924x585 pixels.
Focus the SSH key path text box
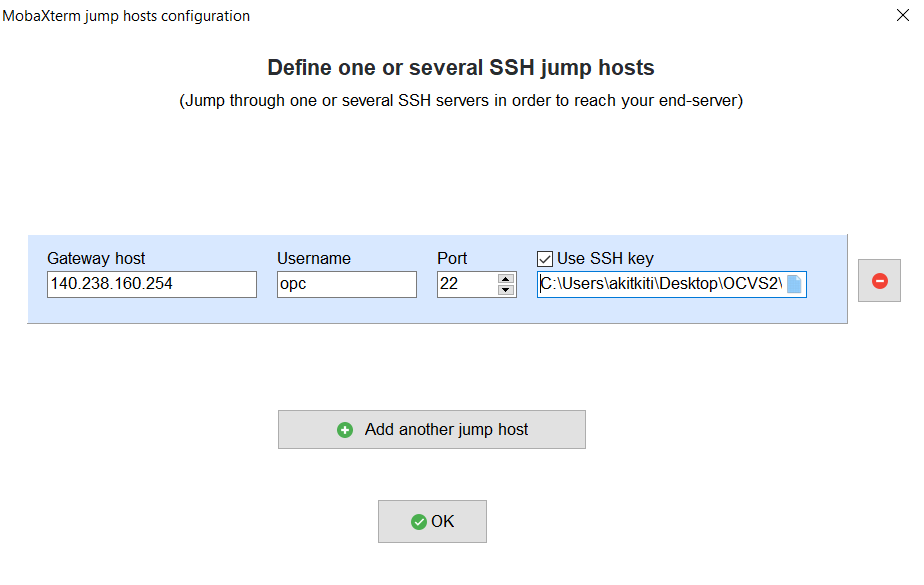(660, 284)
